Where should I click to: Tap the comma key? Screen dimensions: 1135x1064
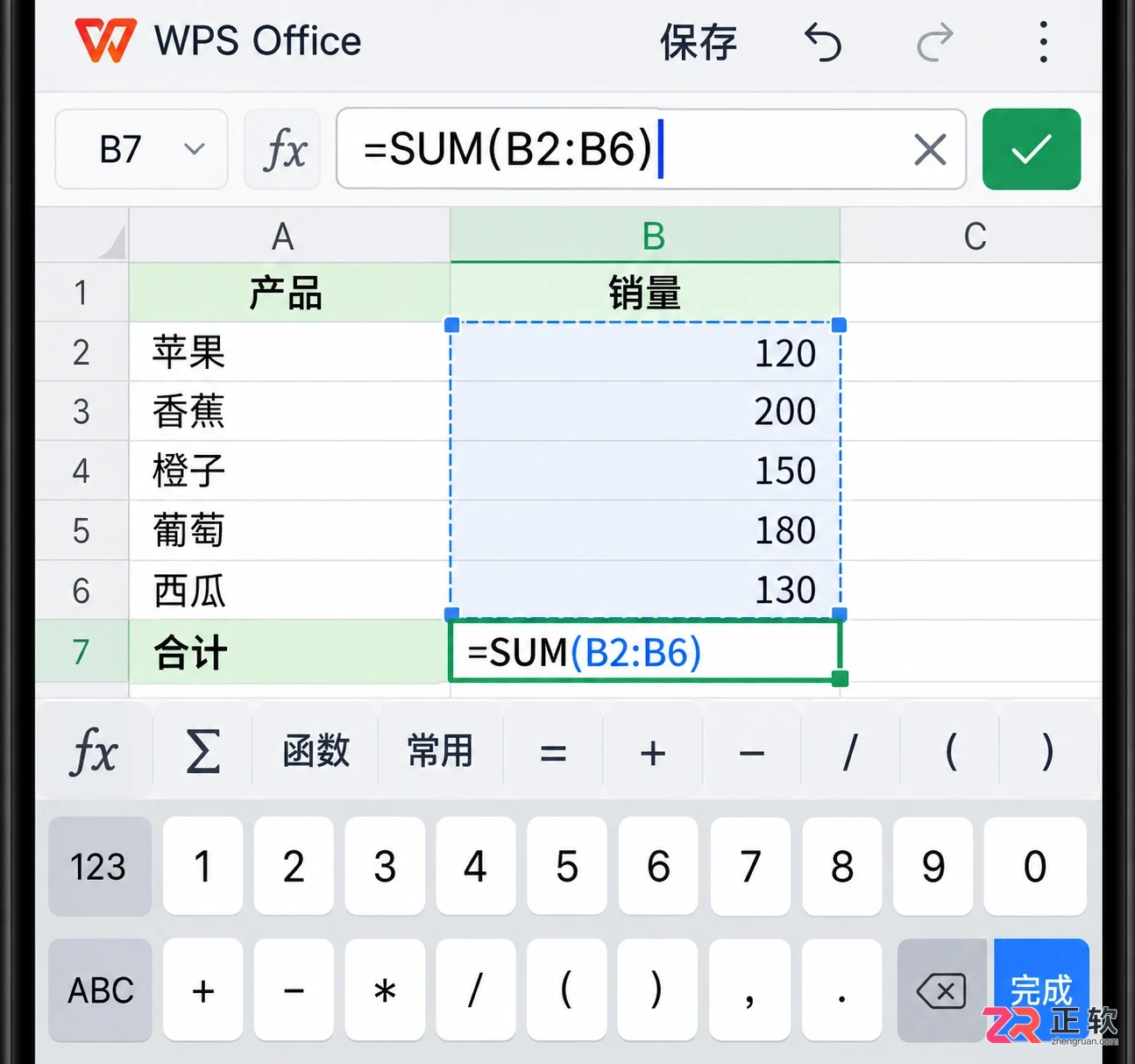point(750,990)
